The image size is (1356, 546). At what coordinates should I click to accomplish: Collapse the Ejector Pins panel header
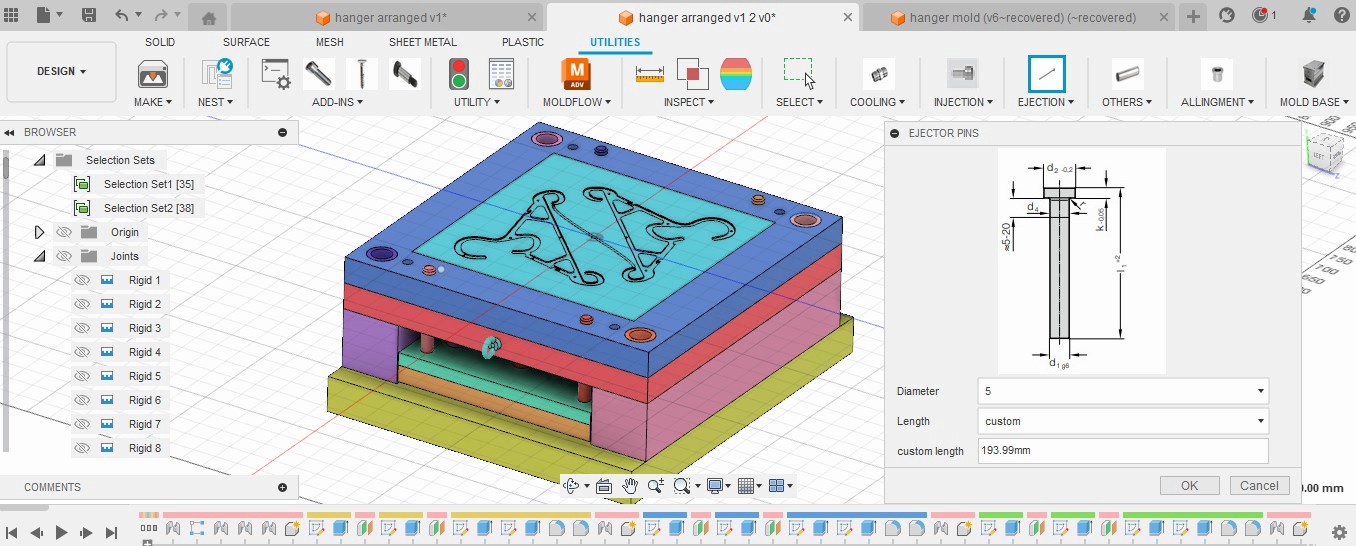point(897,133)
